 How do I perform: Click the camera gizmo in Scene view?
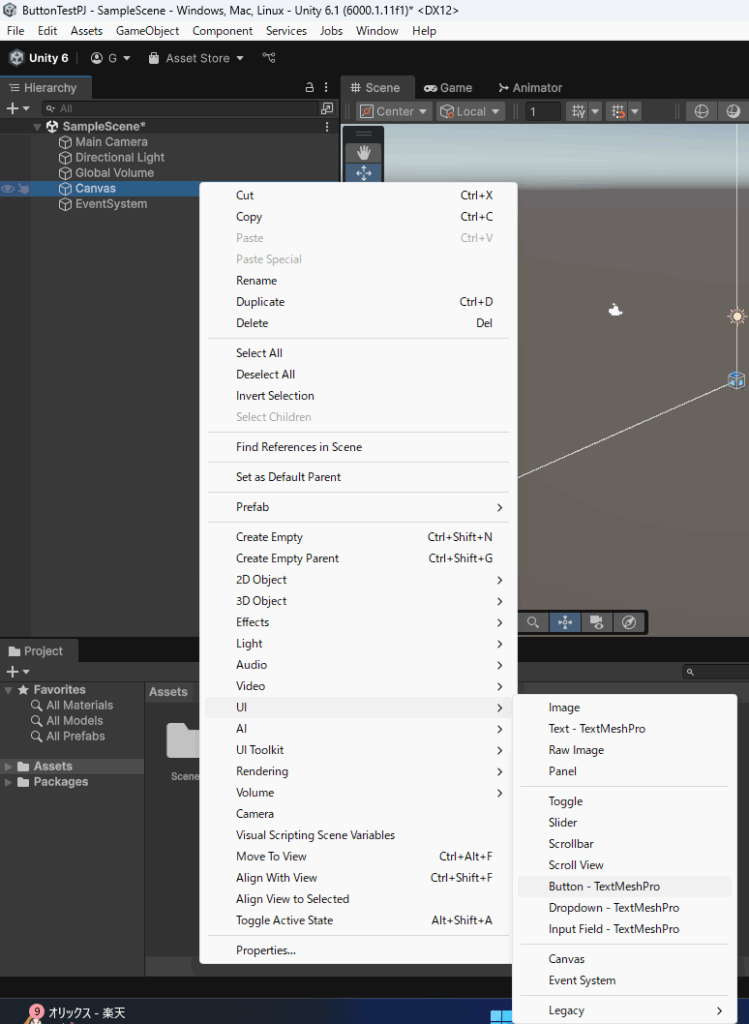tap(615, 310)
